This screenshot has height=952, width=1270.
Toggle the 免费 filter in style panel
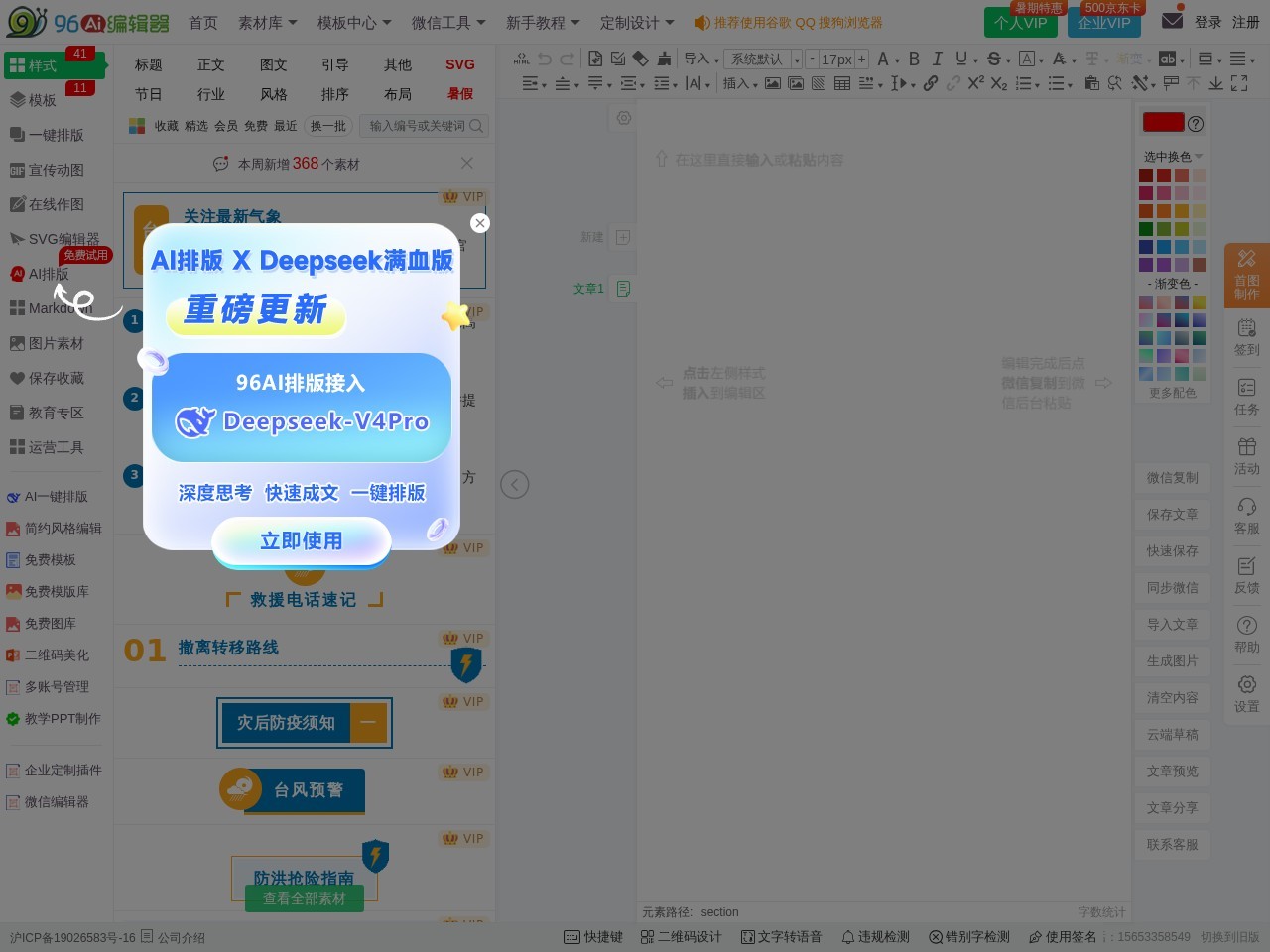point(256,126)
